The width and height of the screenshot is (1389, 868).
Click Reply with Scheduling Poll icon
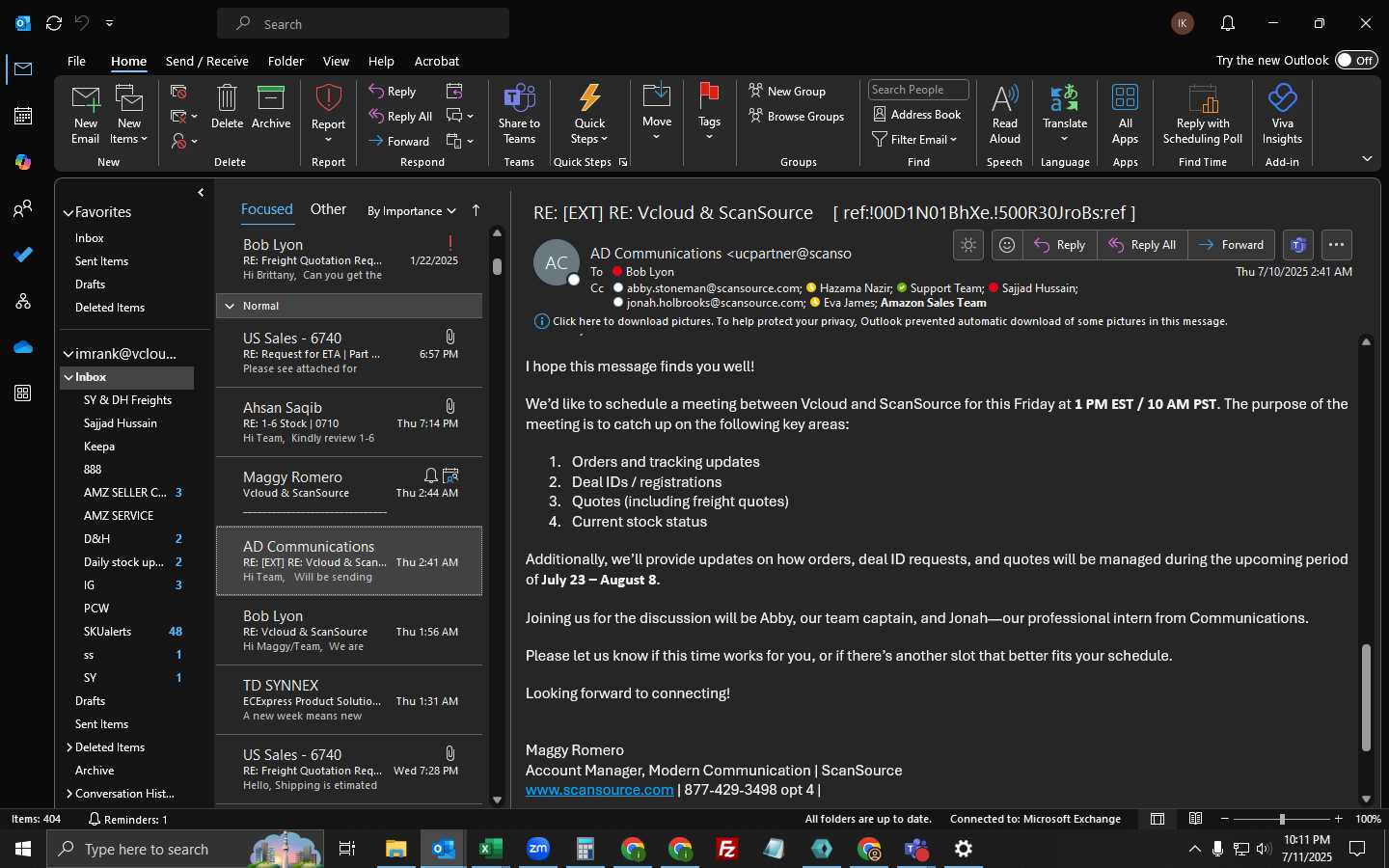pos(1203,98)
